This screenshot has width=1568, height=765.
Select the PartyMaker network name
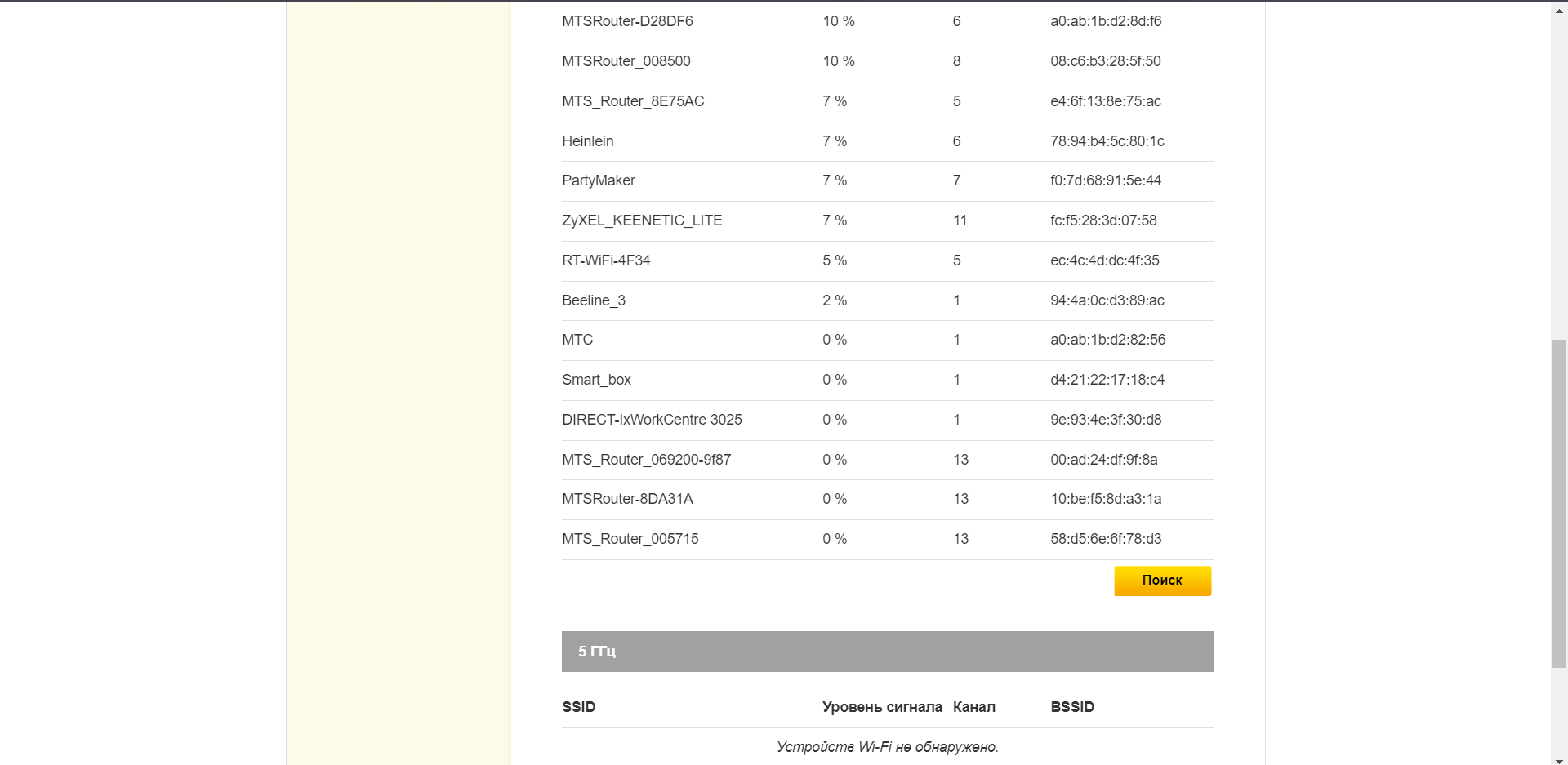[x=599, y=180]
